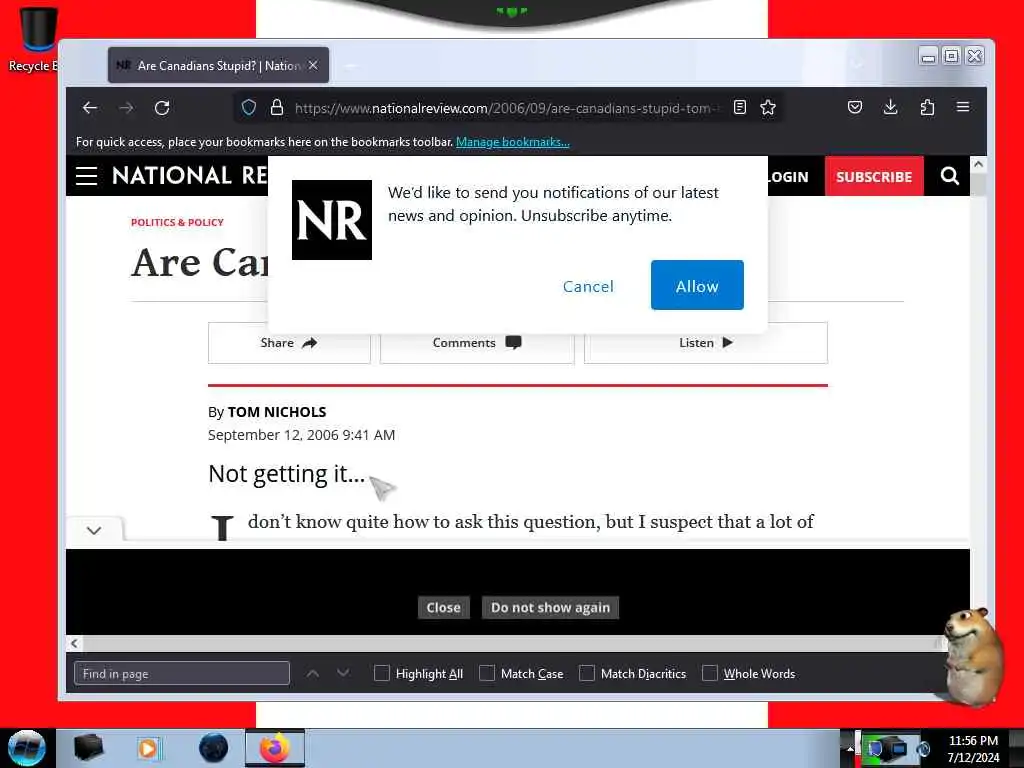Click the horizontal scrollbar left arrow

tap(74, 644)
